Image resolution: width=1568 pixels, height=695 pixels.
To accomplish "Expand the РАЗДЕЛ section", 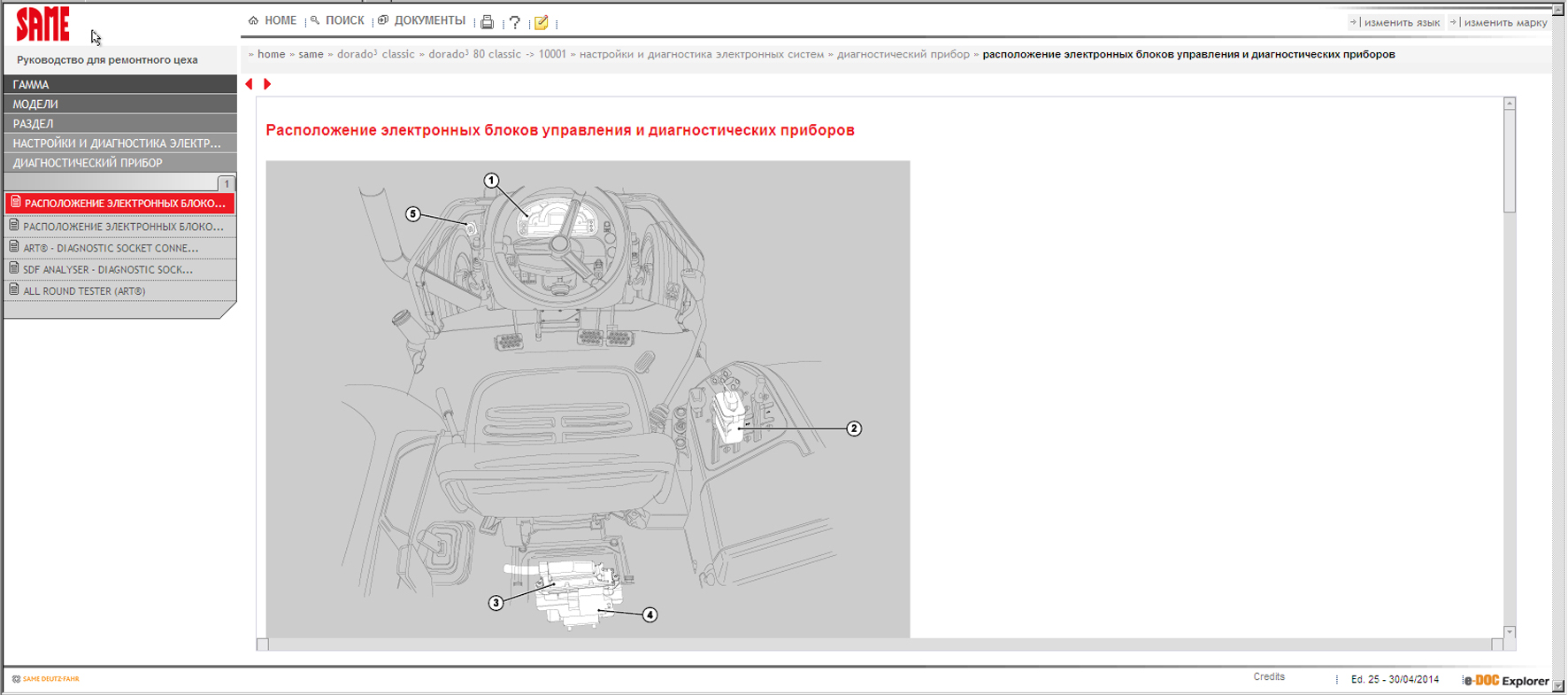I will (x=119, y=123).
